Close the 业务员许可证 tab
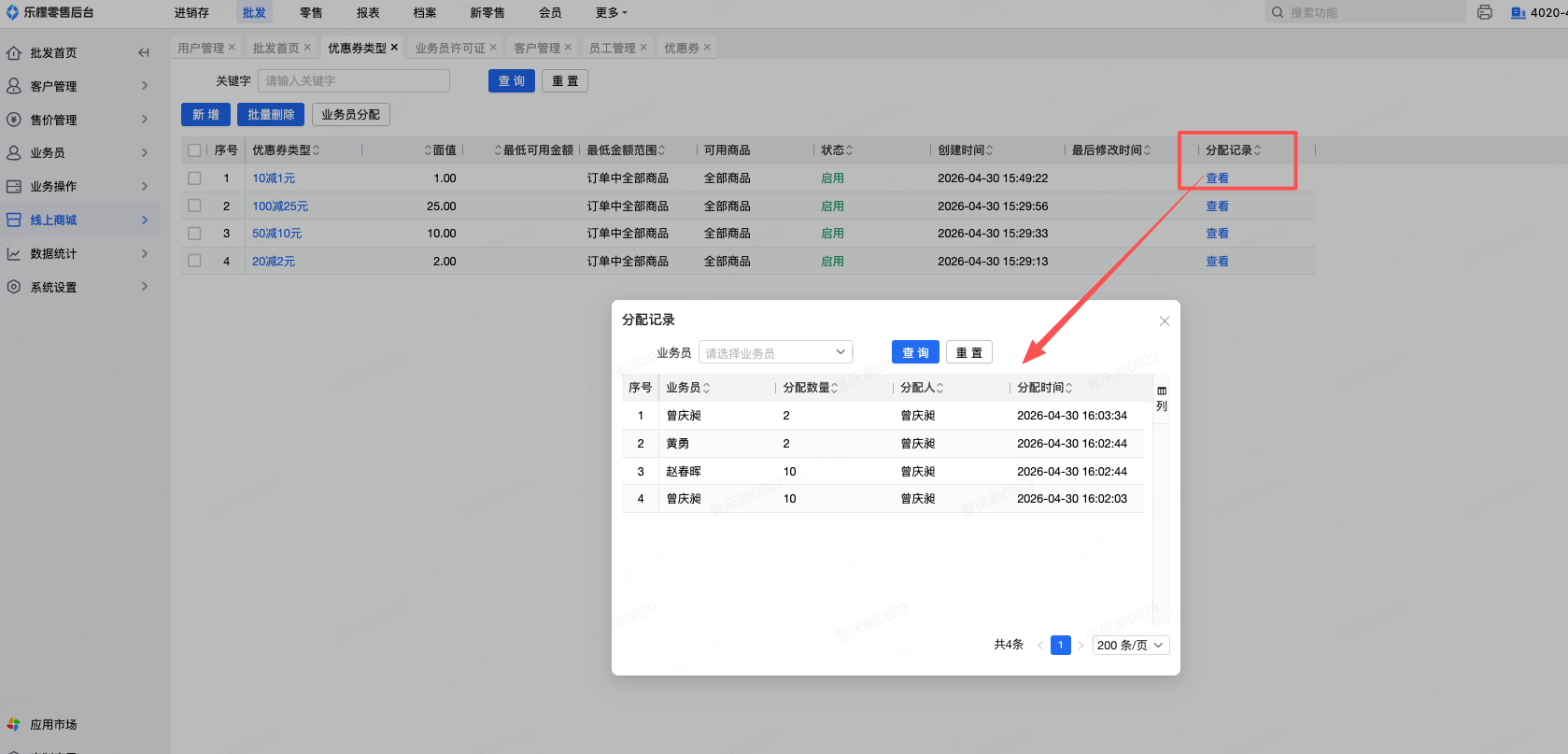The image size is (1568, 754). coord(493,48)
